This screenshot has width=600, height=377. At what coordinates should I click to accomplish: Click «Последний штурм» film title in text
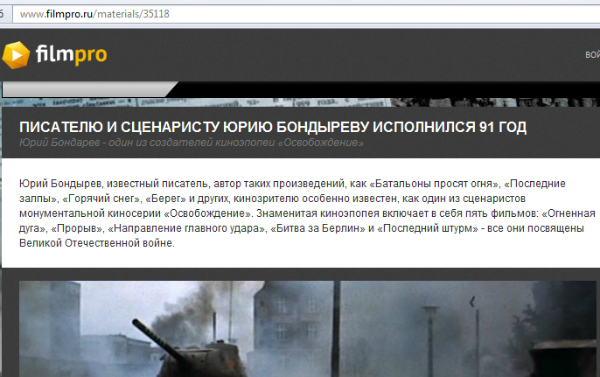point(427,228)
